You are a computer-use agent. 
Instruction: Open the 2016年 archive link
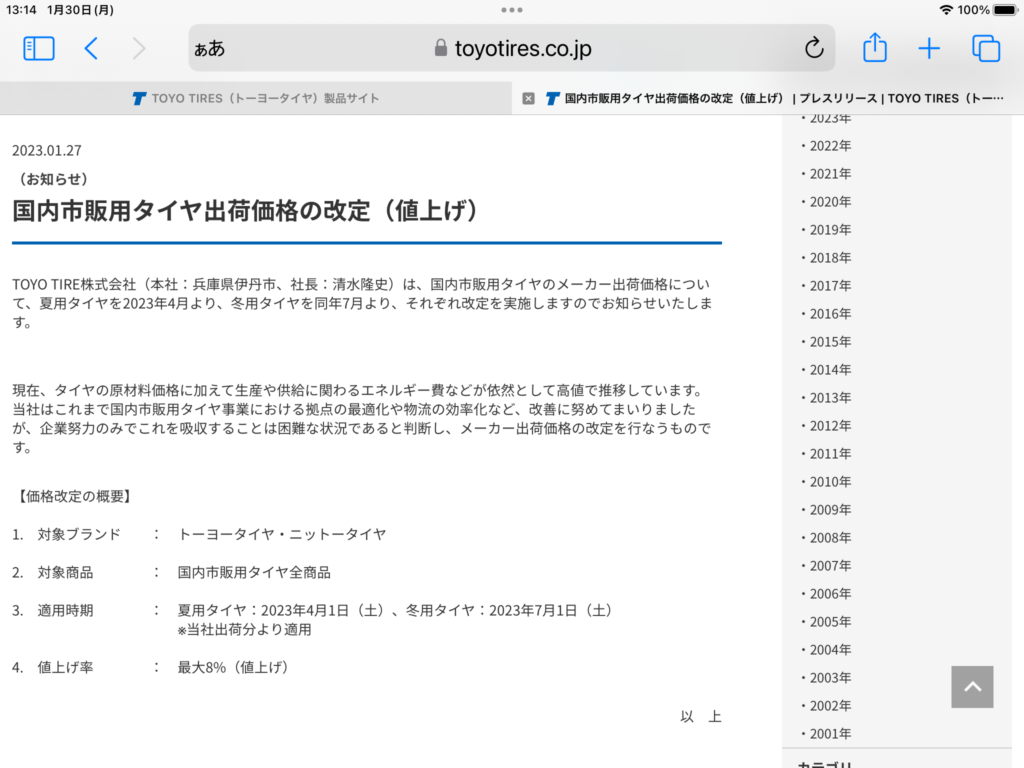coord(830,314)
